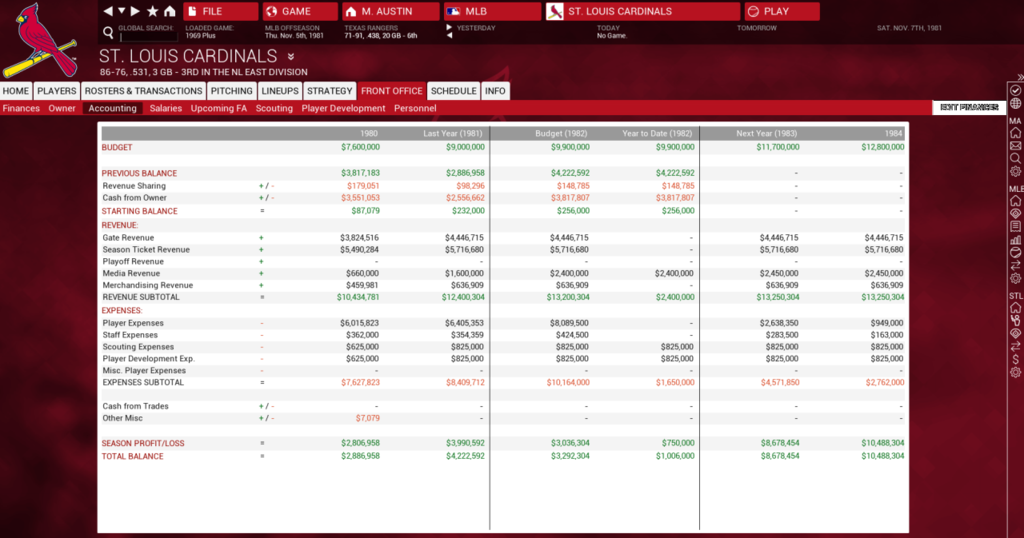Click the globe icon in right sidebar

tap(1015, 103)
